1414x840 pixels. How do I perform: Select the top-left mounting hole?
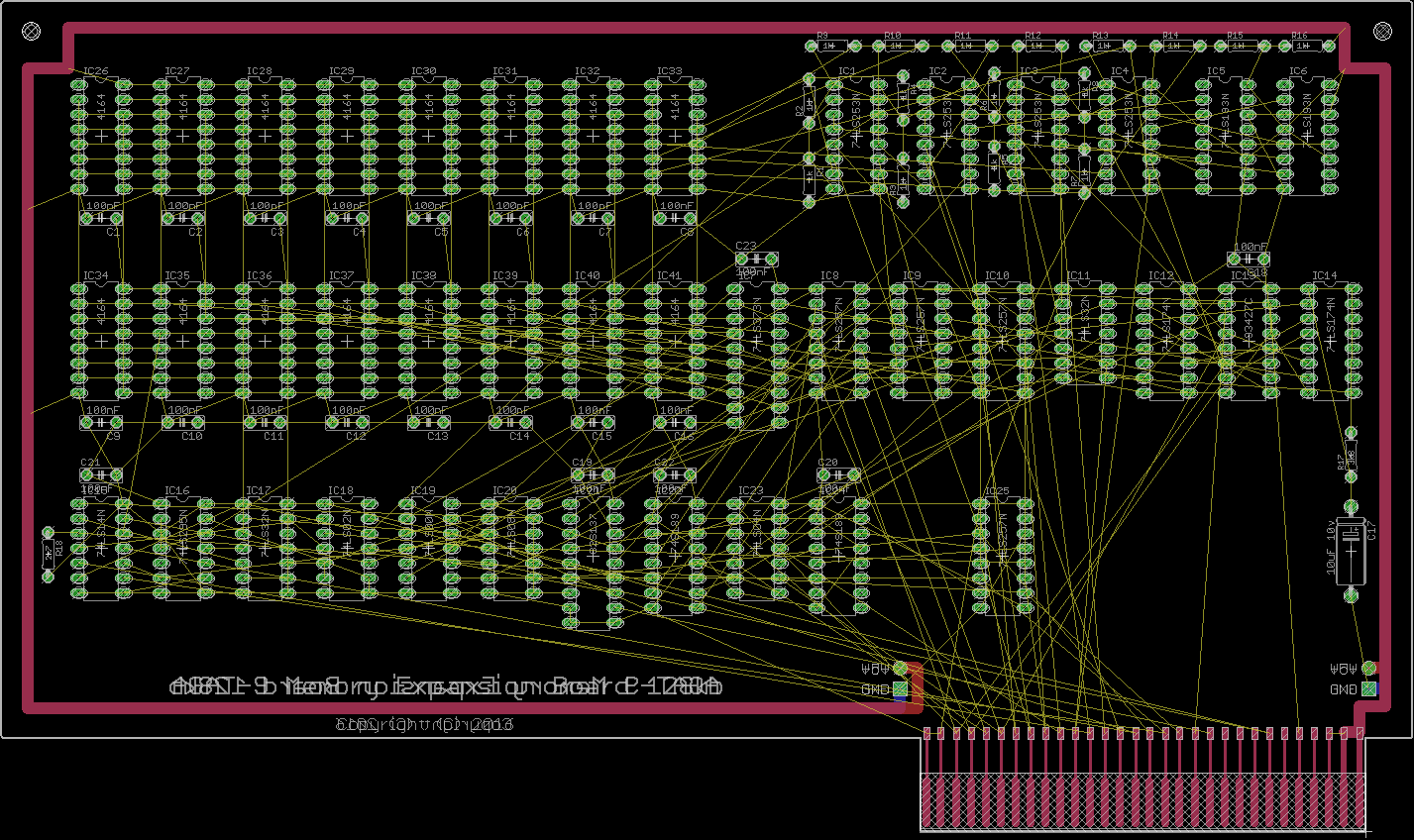[x=32, y=32]
